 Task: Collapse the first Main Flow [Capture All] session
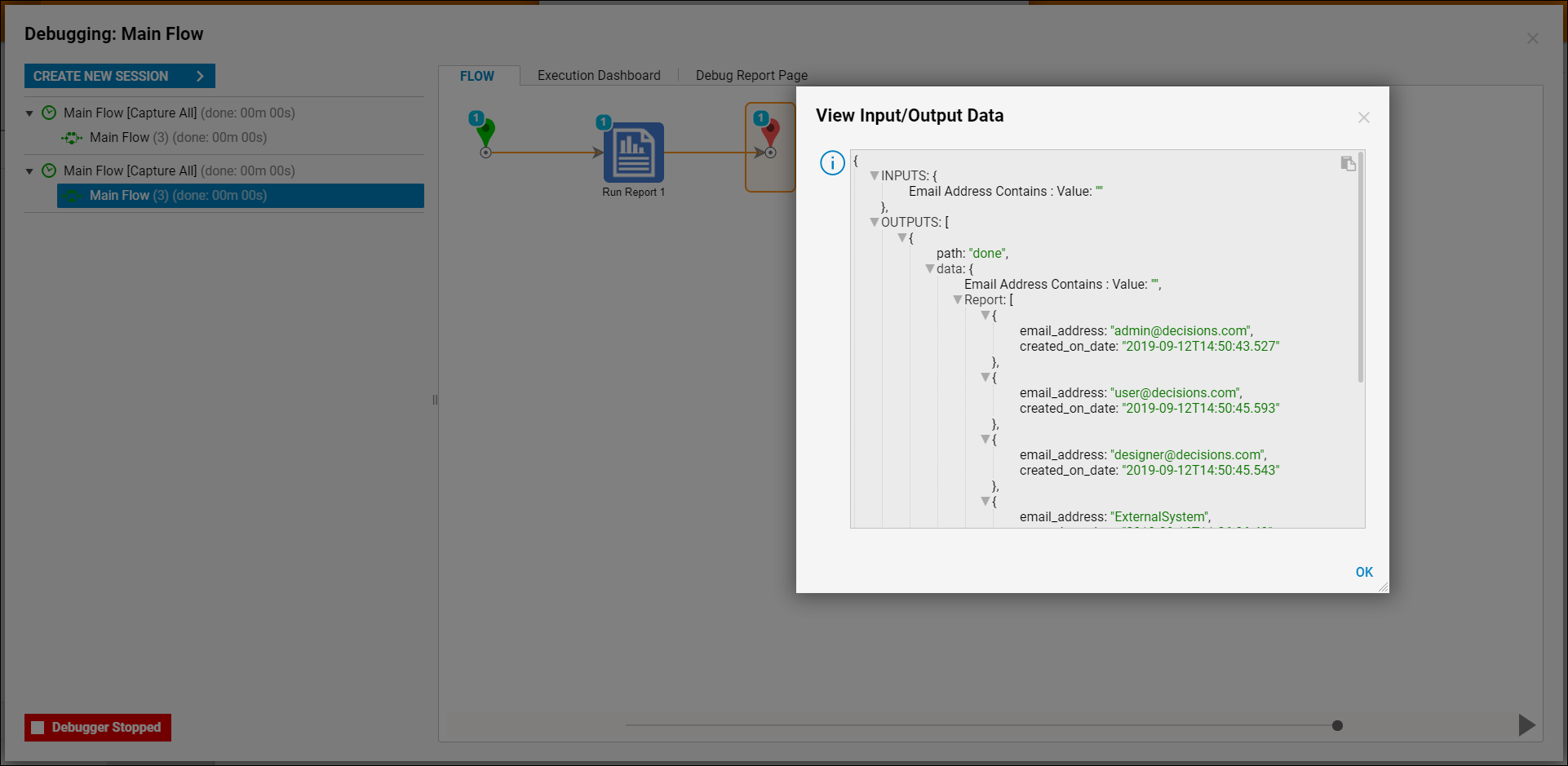(x=29, y=113)
